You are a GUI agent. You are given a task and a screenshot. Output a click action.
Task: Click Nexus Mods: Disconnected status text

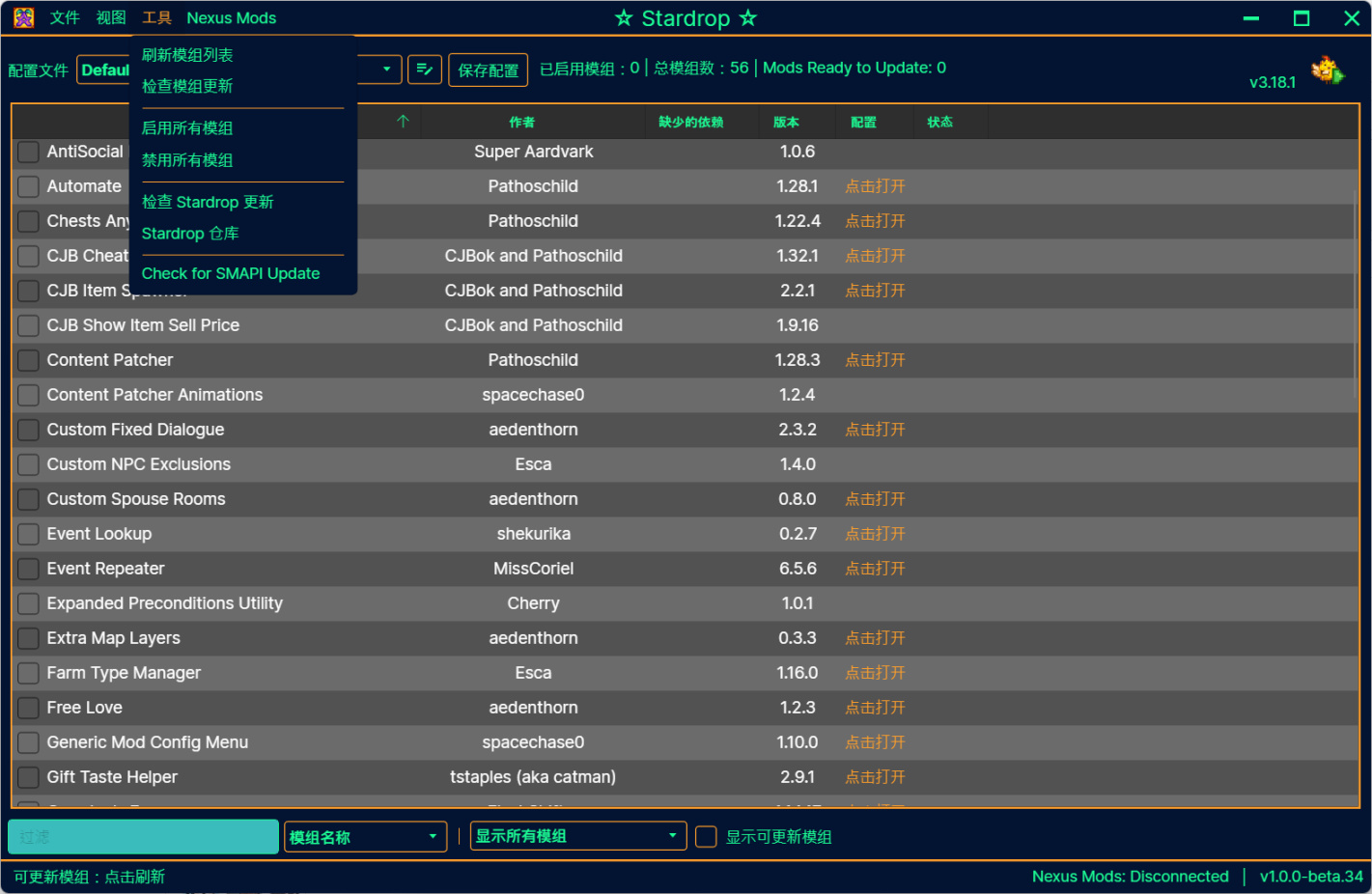pyautogui.click(x=1131, y=877)
